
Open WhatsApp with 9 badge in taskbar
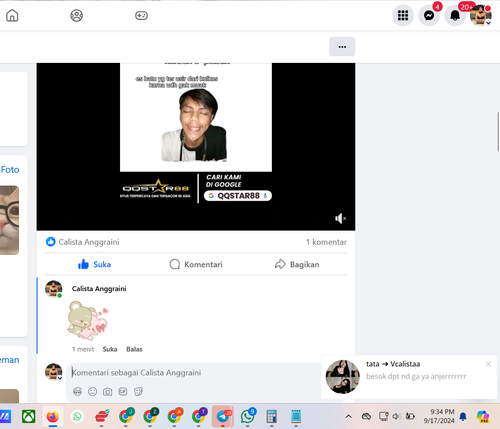(248, 416)
